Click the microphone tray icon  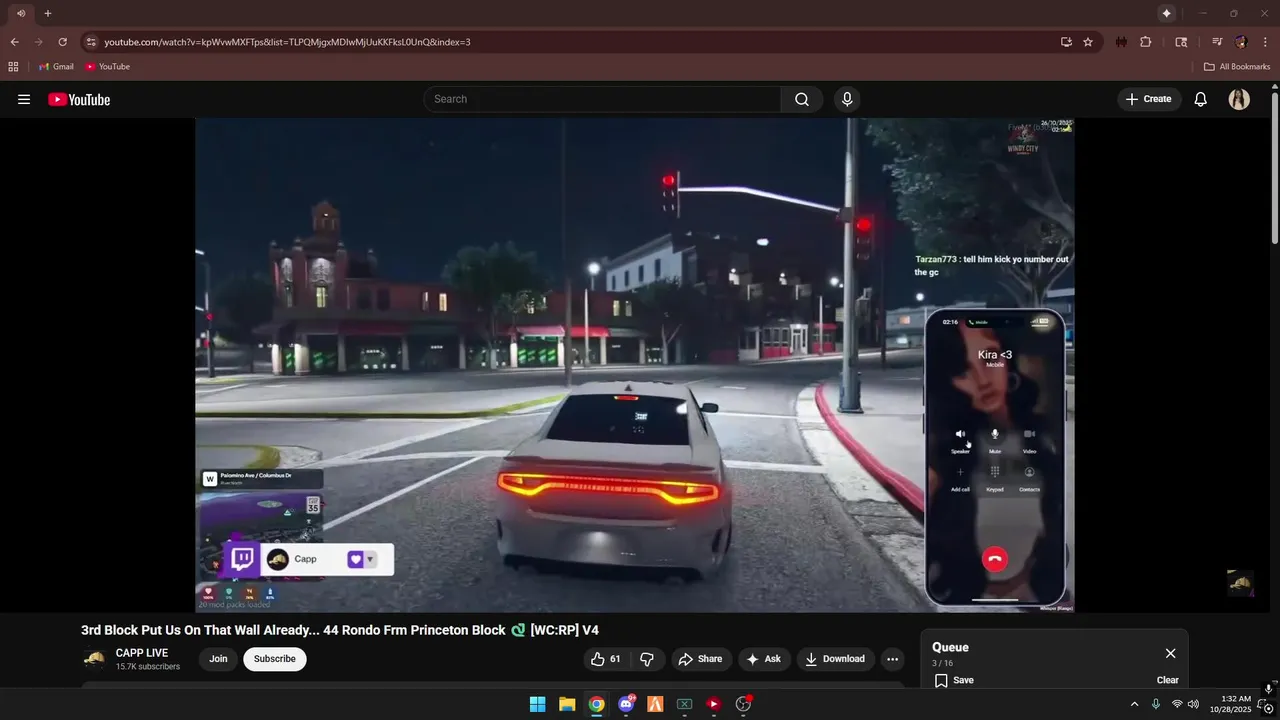pyautogui.click(x=1156, y=704)
